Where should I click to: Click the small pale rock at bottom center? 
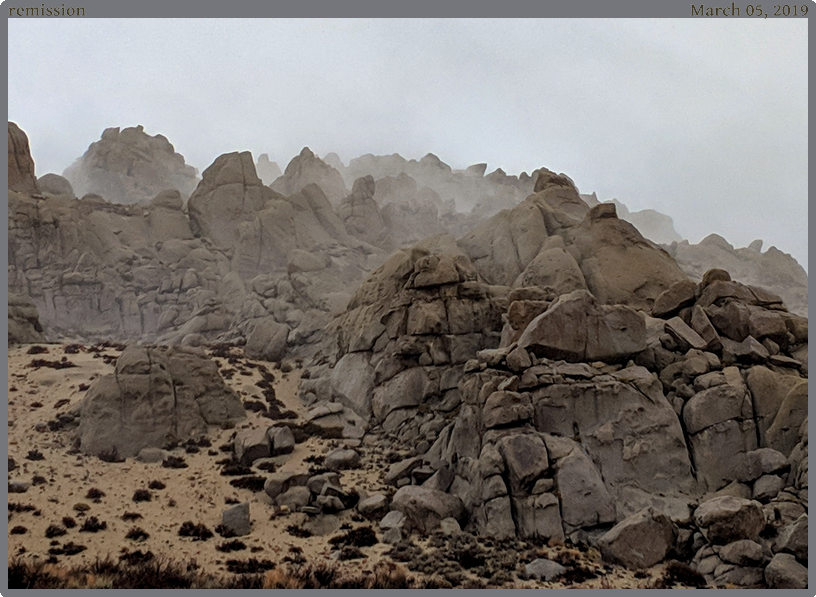544,569
